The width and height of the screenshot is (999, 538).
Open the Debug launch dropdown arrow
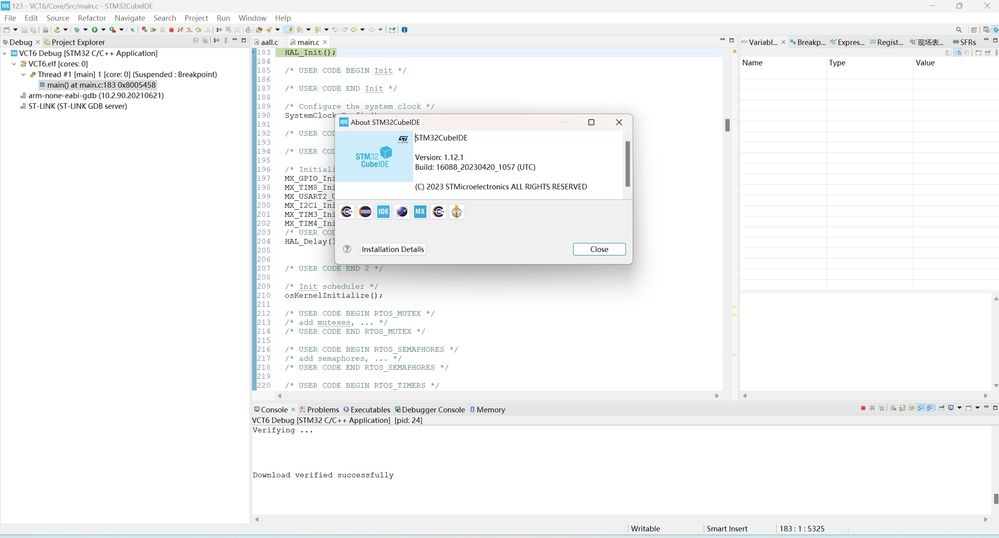(85, 29)
